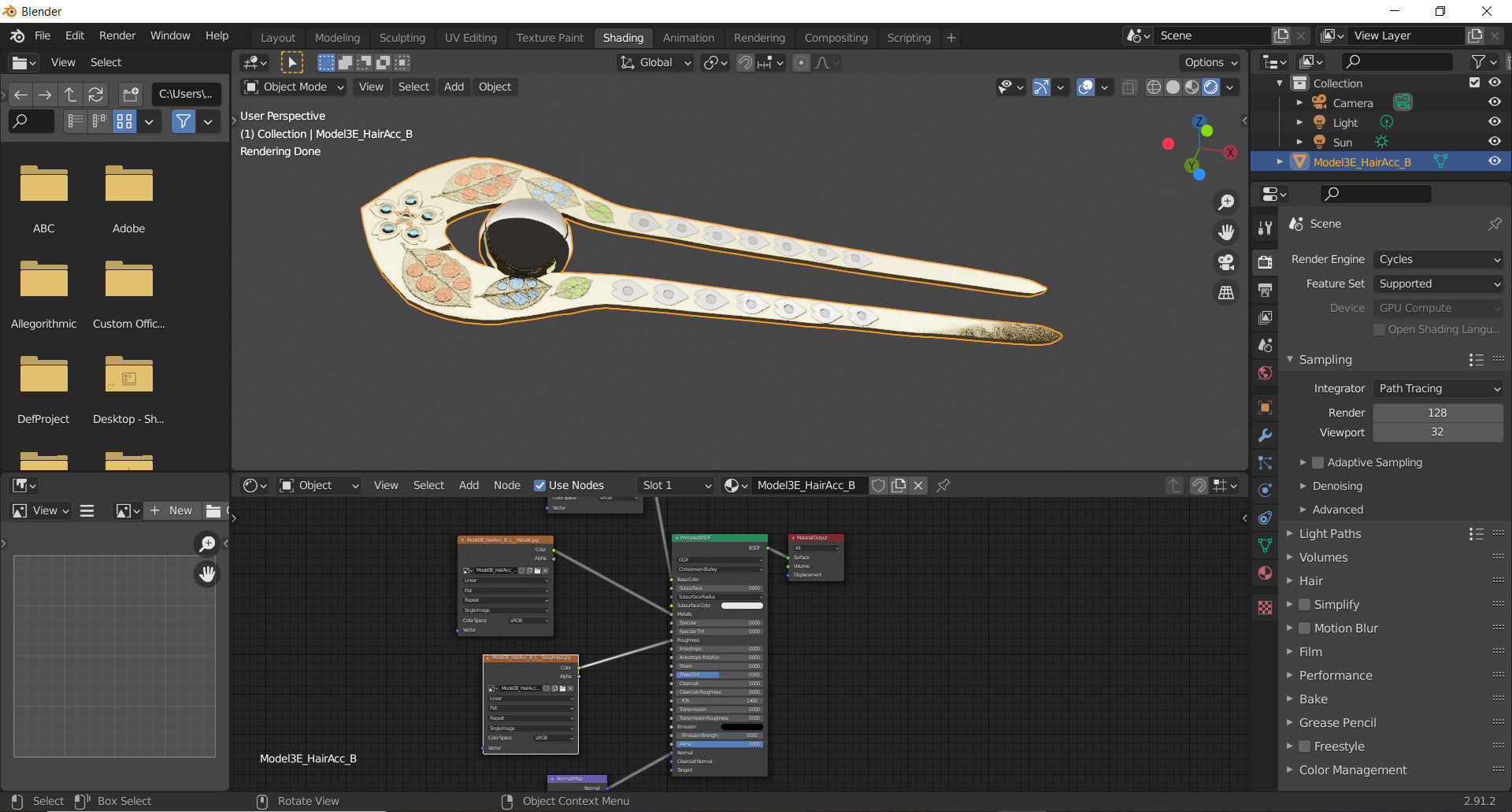Viewport: 1512px width, 812px height.
Task: Open the Global transform orientation dropdown
Action: [x=655, y=62]
